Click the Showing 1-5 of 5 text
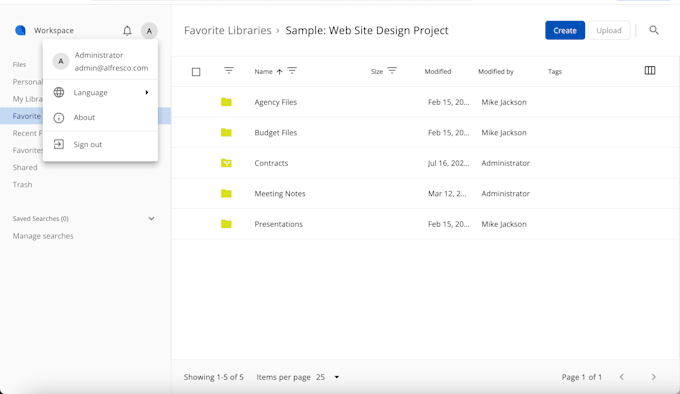Screen dimensions: 680x394 (213, 377)
